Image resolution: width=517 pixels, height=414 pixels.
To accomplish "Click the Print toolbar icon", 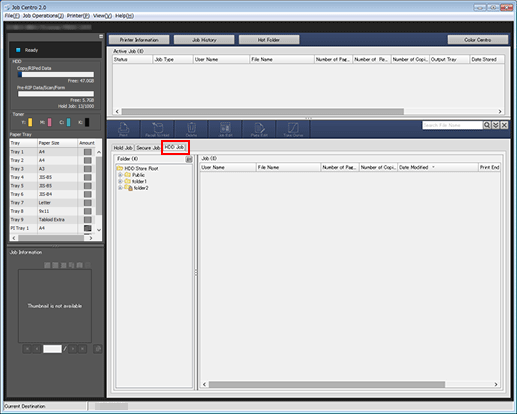I will pyautogui.click(x=124, y=129).
